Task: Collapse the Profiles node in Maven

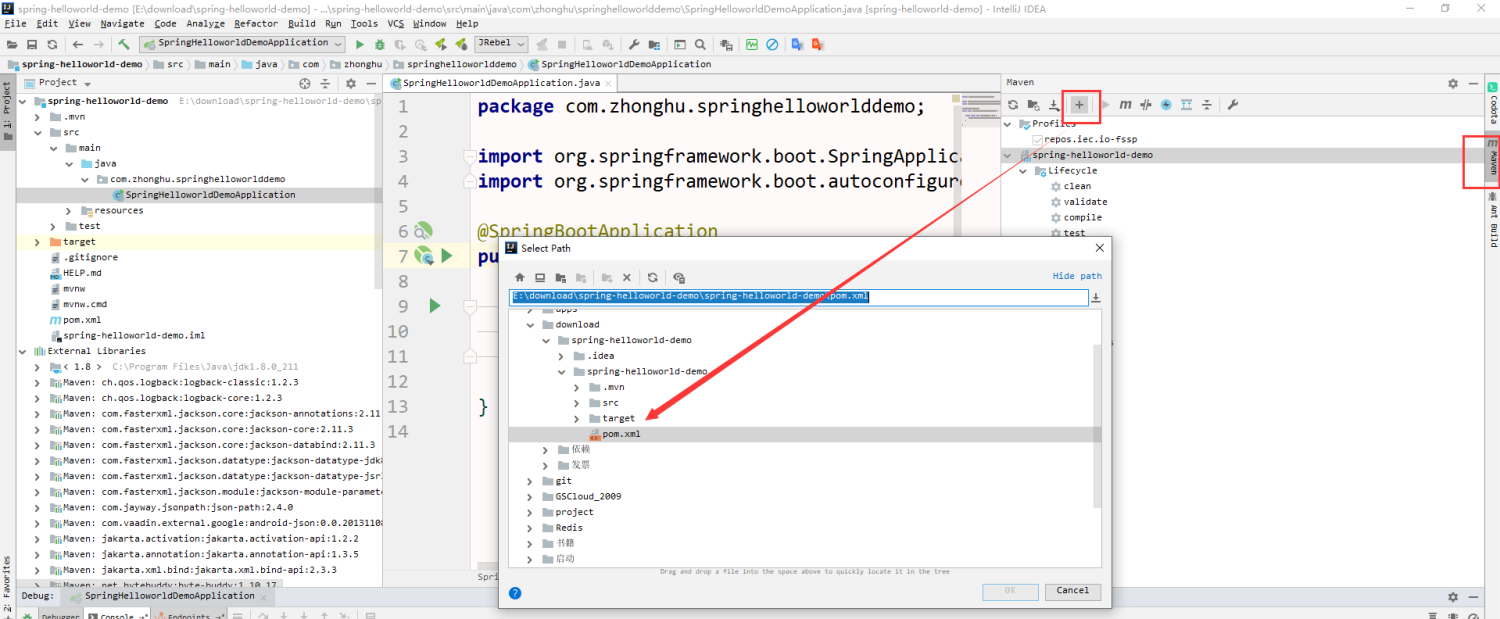Action: [x=1008, y=124]
